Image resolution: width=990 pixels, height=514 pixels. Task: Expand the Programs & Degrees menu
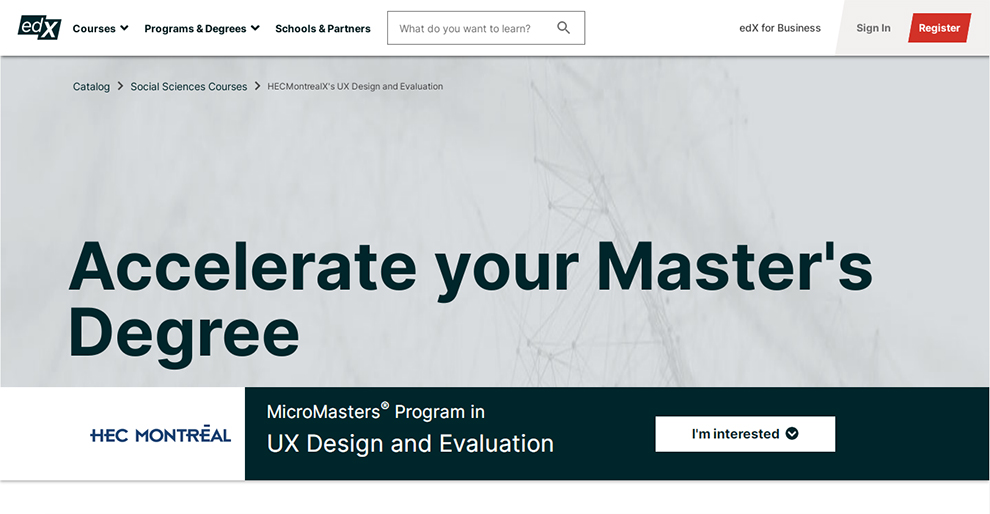[x=202, y=28]
